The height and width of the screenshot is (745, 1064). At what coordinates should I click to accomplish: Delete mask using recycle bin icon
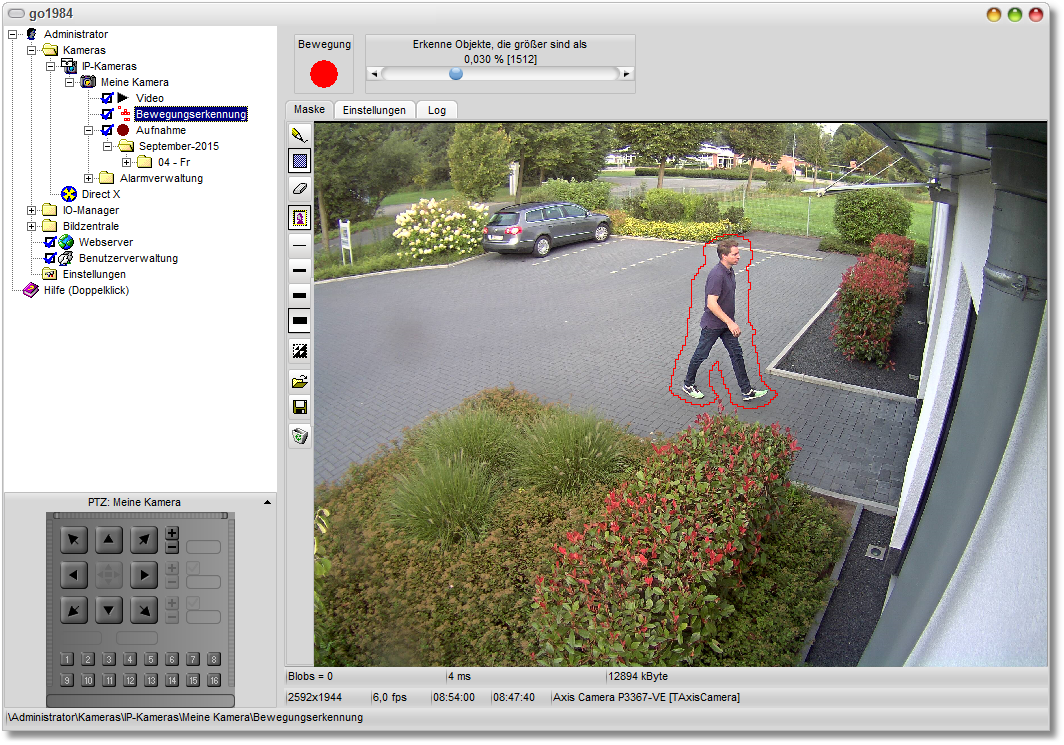[x=299, y=435]
